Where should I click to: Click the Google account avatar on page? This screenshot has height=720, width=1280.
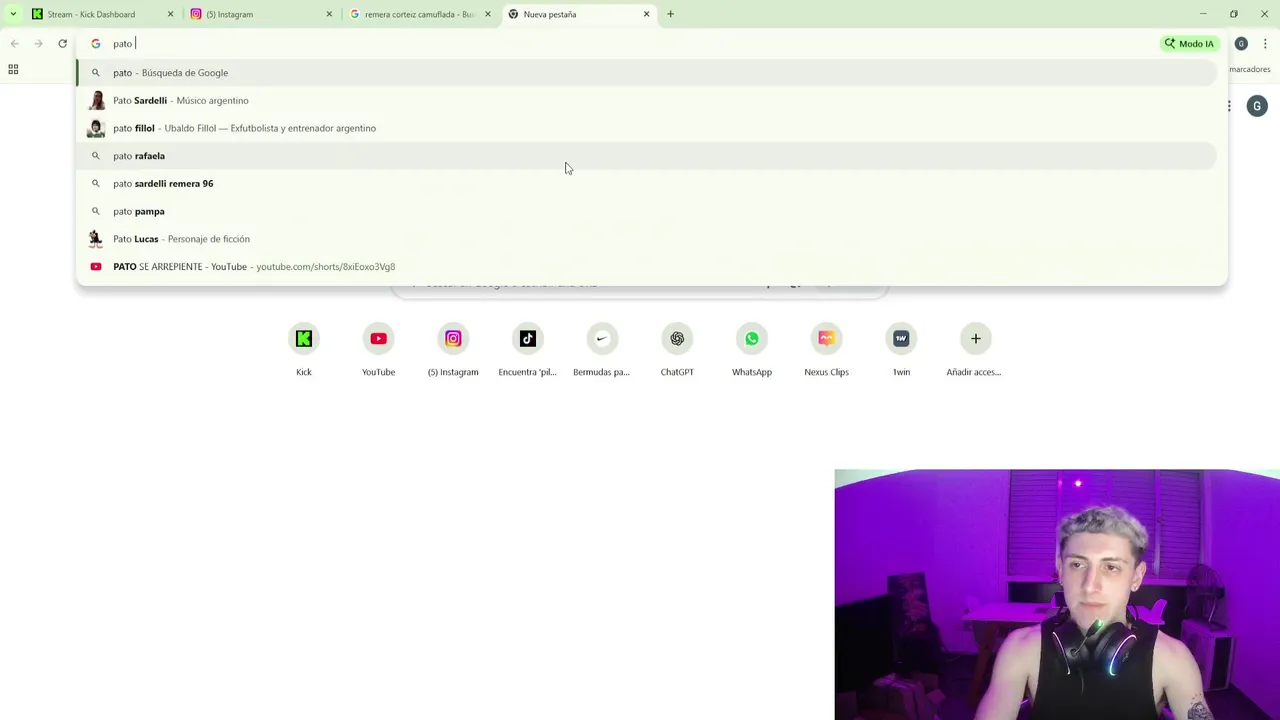[1257, 106]
